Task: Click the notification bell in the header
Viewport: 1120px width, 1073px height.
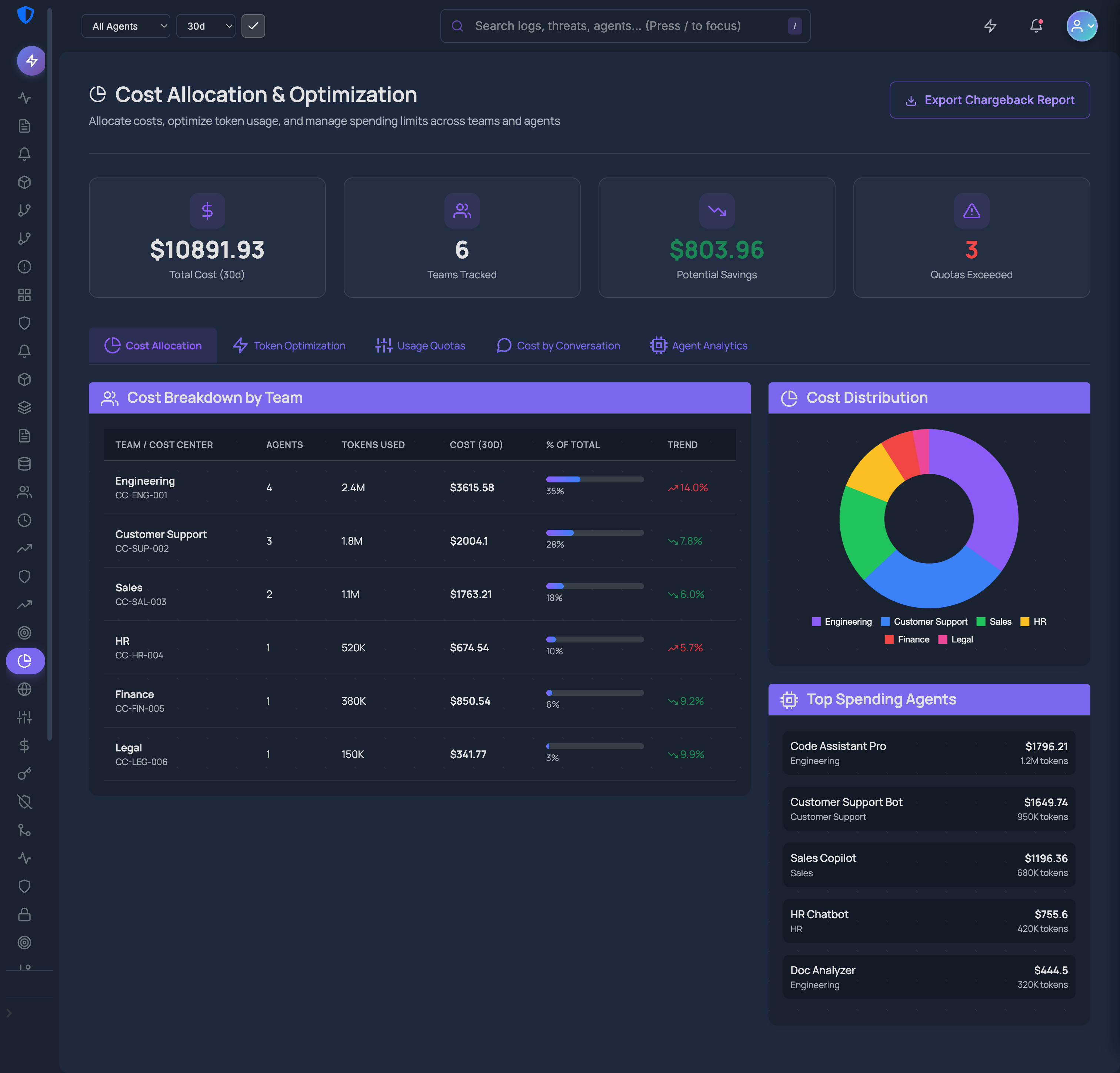Action: click(1036, 26)
